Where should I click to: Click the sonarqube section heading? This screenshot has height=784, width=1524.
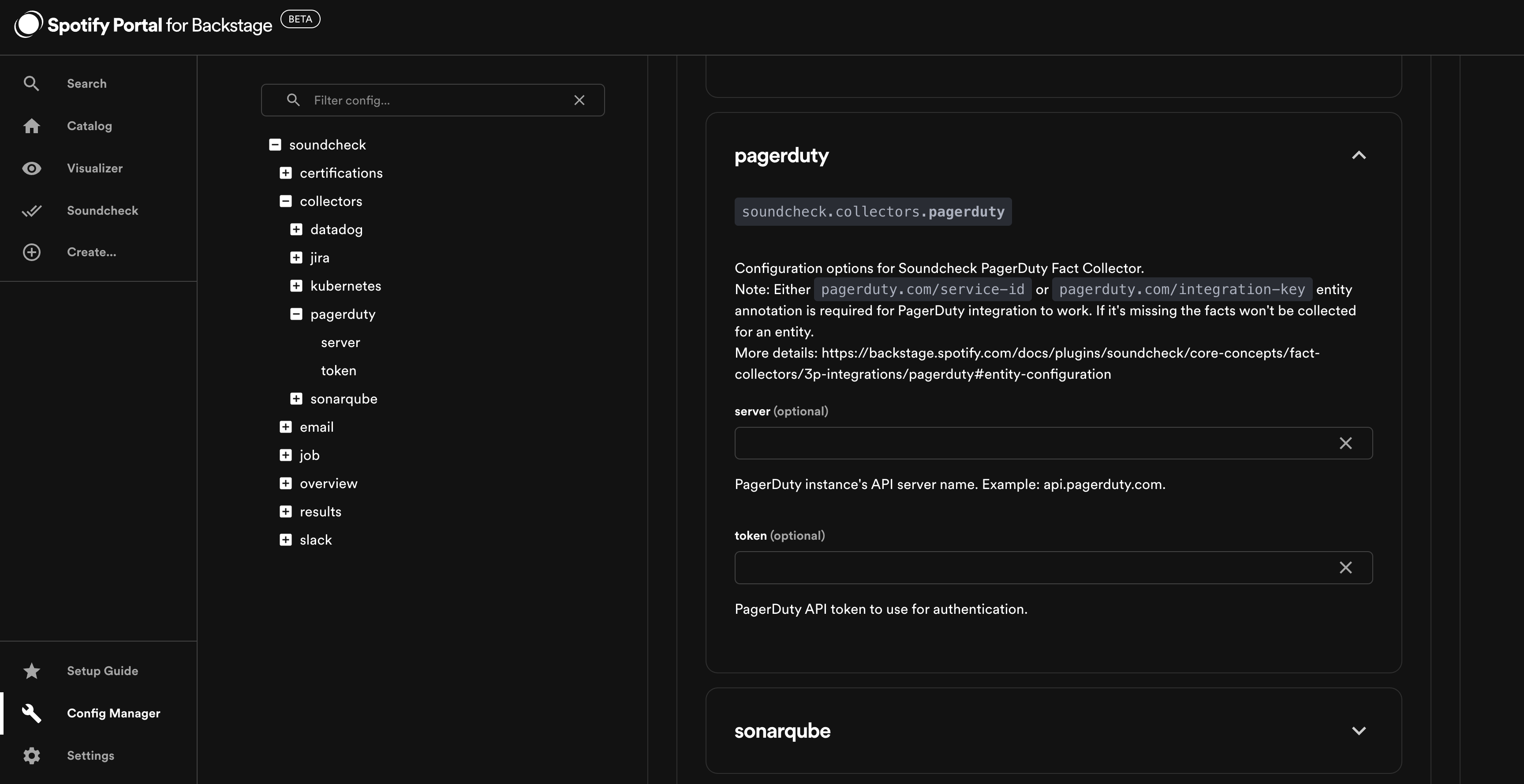pos(782,731)
